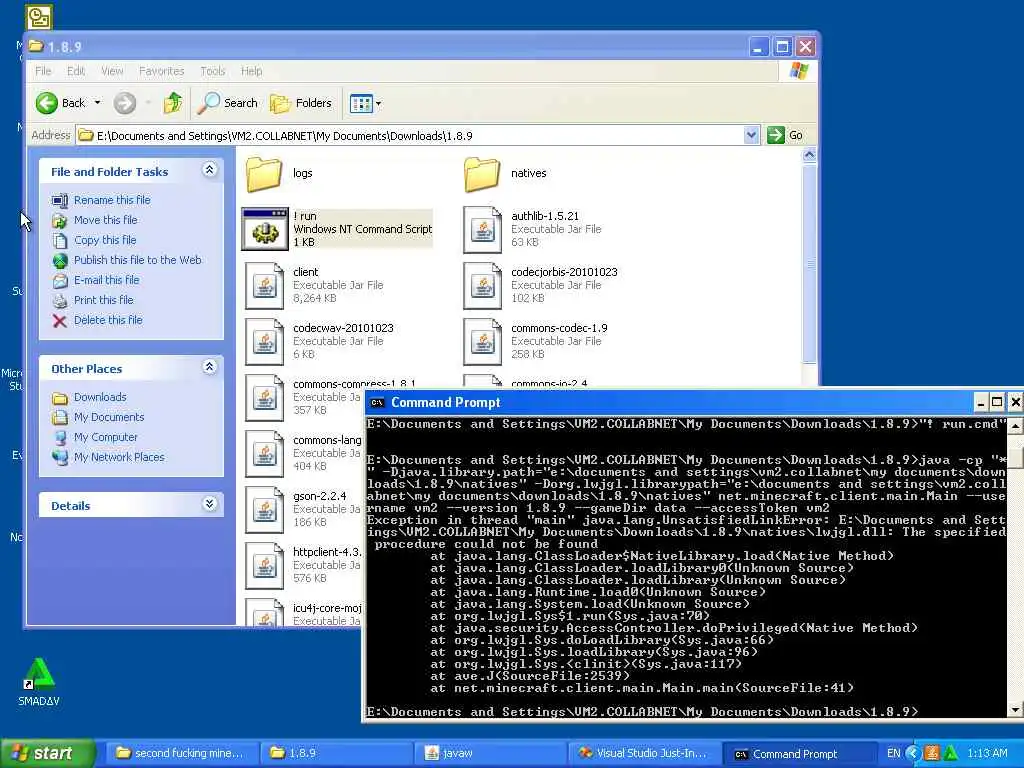Expand the Details panel
The height and width of the screenshot is (768, 1024).
coord(209,504)
